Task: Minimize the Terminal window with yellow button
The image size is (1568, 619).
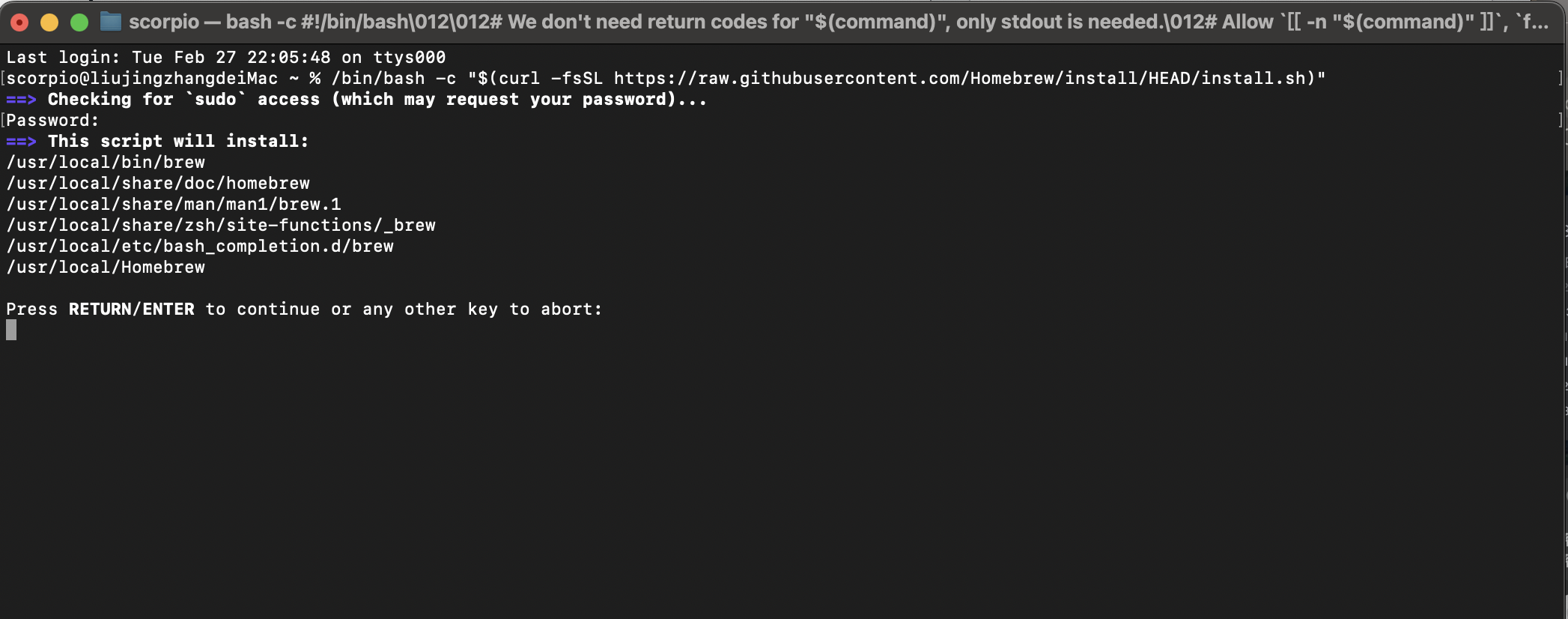Action: click(49, 22)
